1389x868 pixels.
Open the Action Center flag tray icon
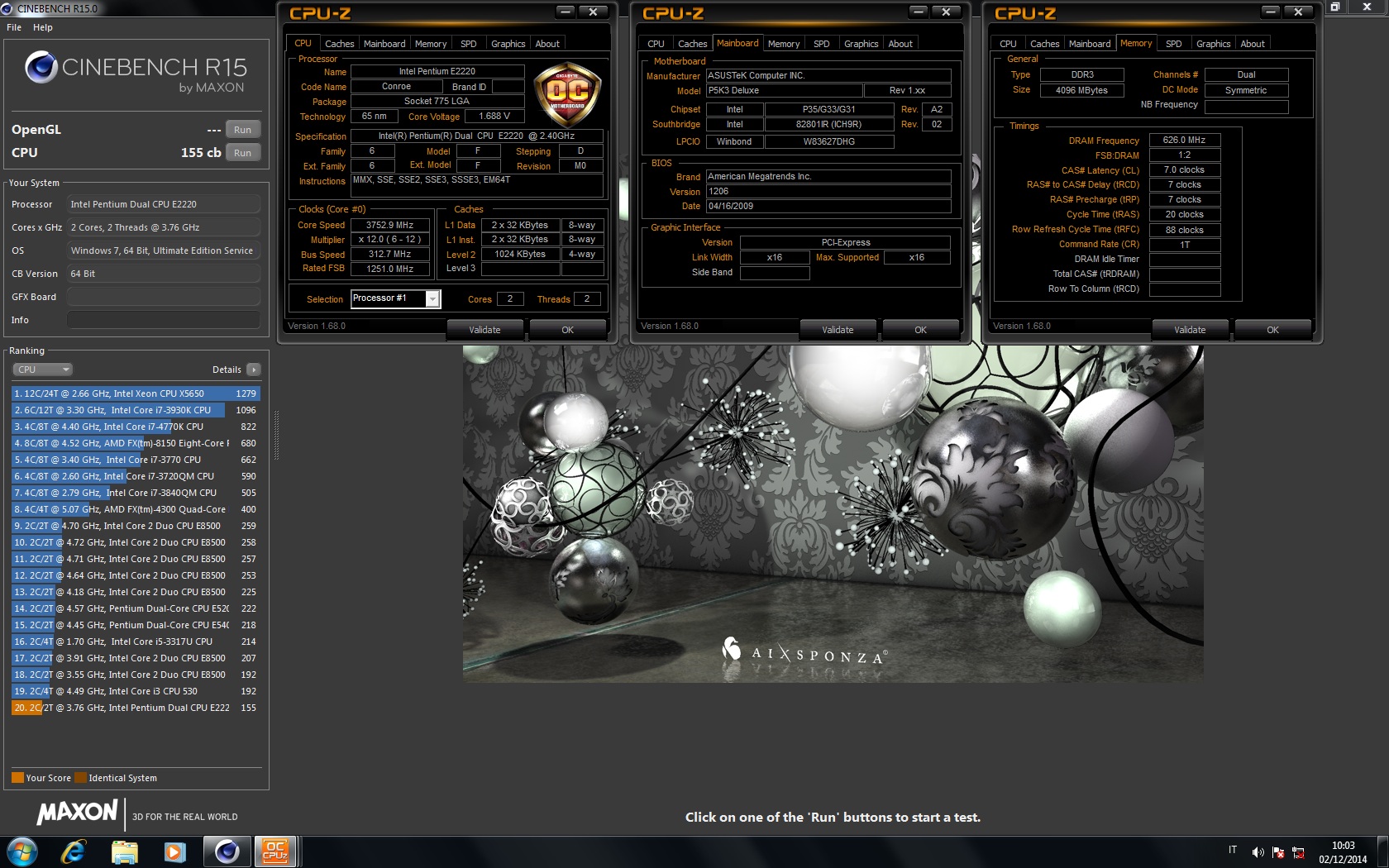coord(1278,852)
